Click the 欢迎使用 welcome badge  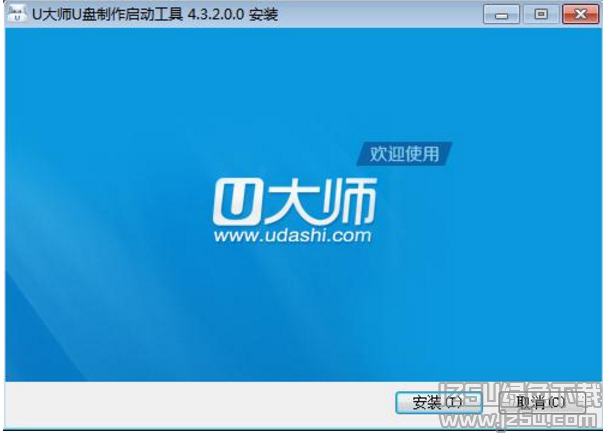[x=404, y=154]
